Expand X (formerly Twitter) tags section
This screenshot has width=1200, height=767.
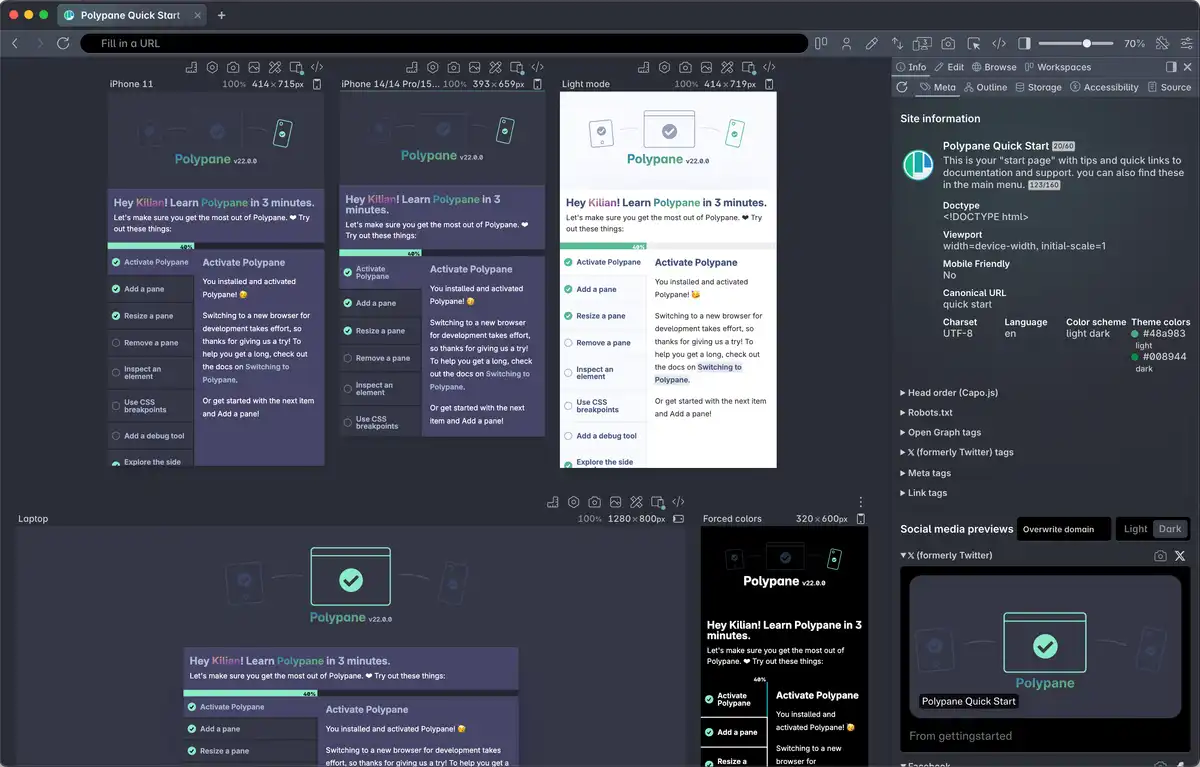pyautogui.click(x=957, y=453)
